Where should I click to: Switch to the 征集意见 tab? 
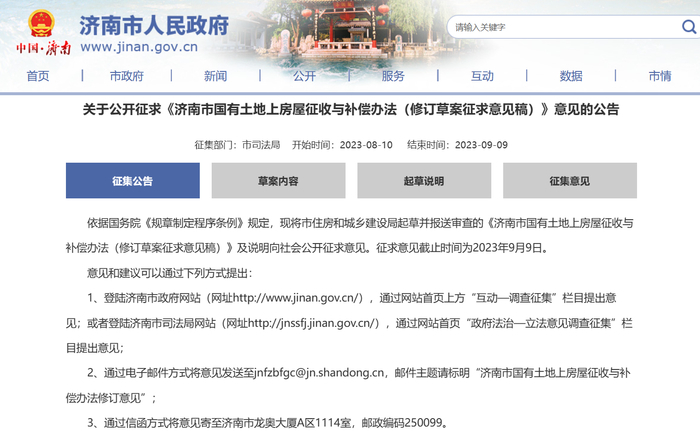(570, 180)
